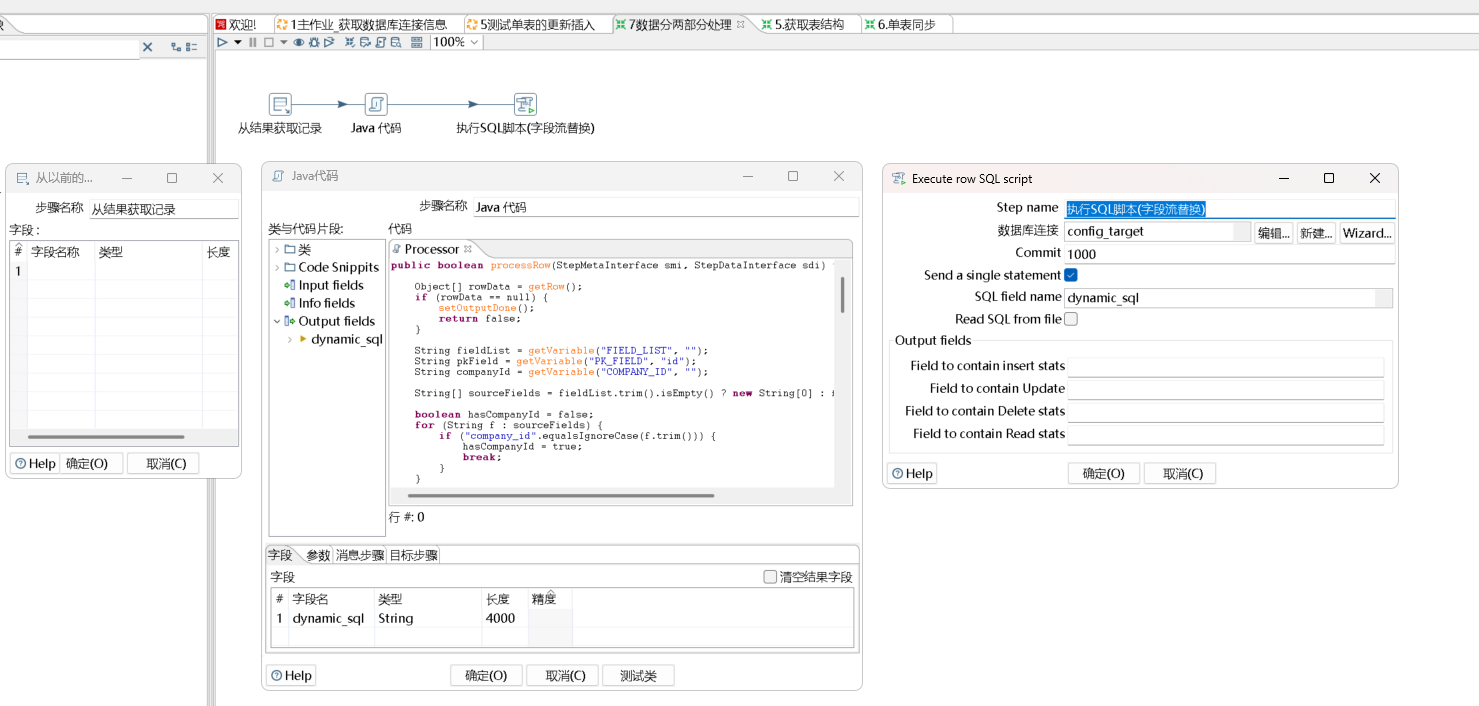Uncheck Send a single statement
This screenshot has height=706, width=1479.
(1071, 275)
